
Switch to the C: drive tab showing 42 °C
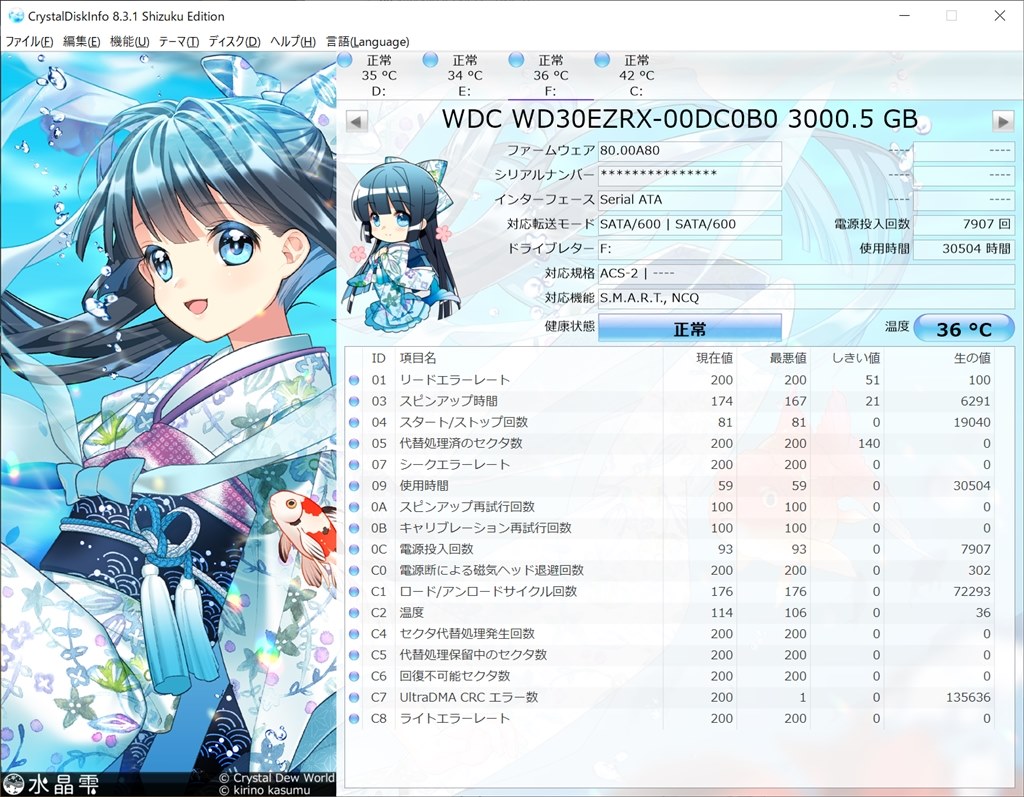(636, 76)
